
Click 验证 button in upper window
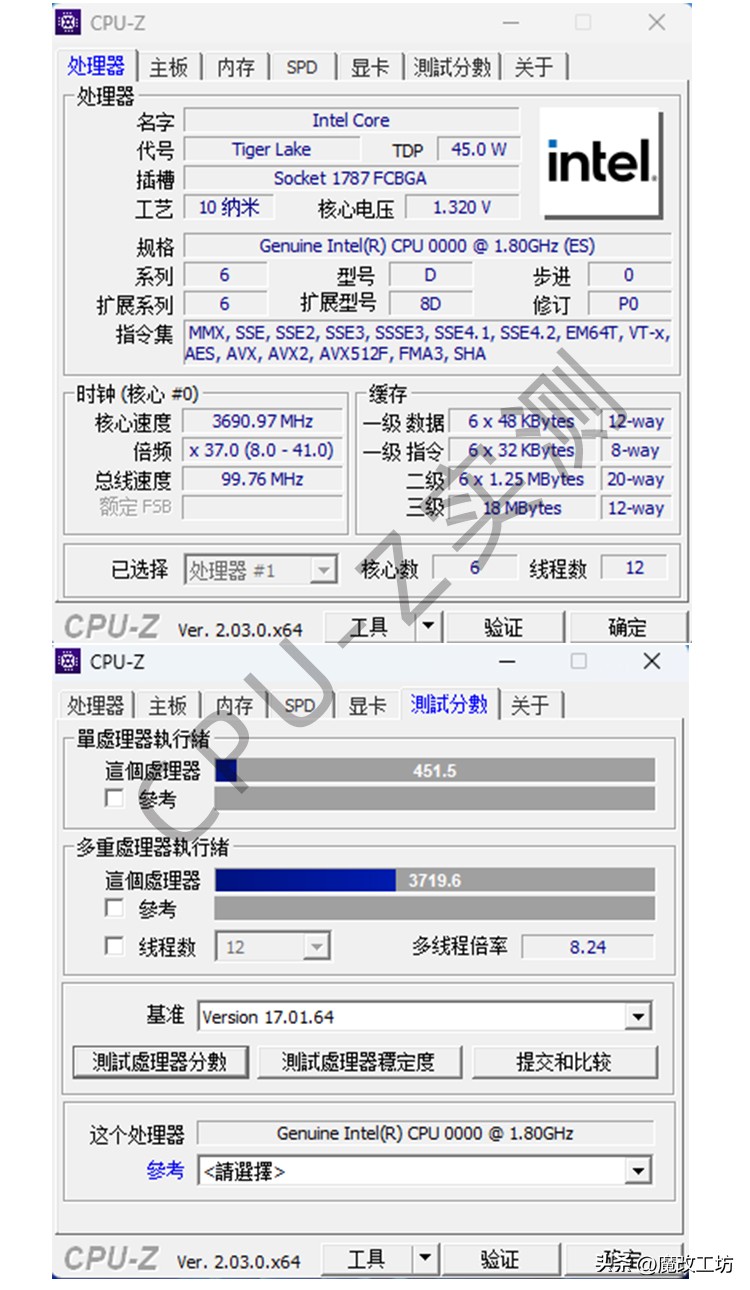504,627
